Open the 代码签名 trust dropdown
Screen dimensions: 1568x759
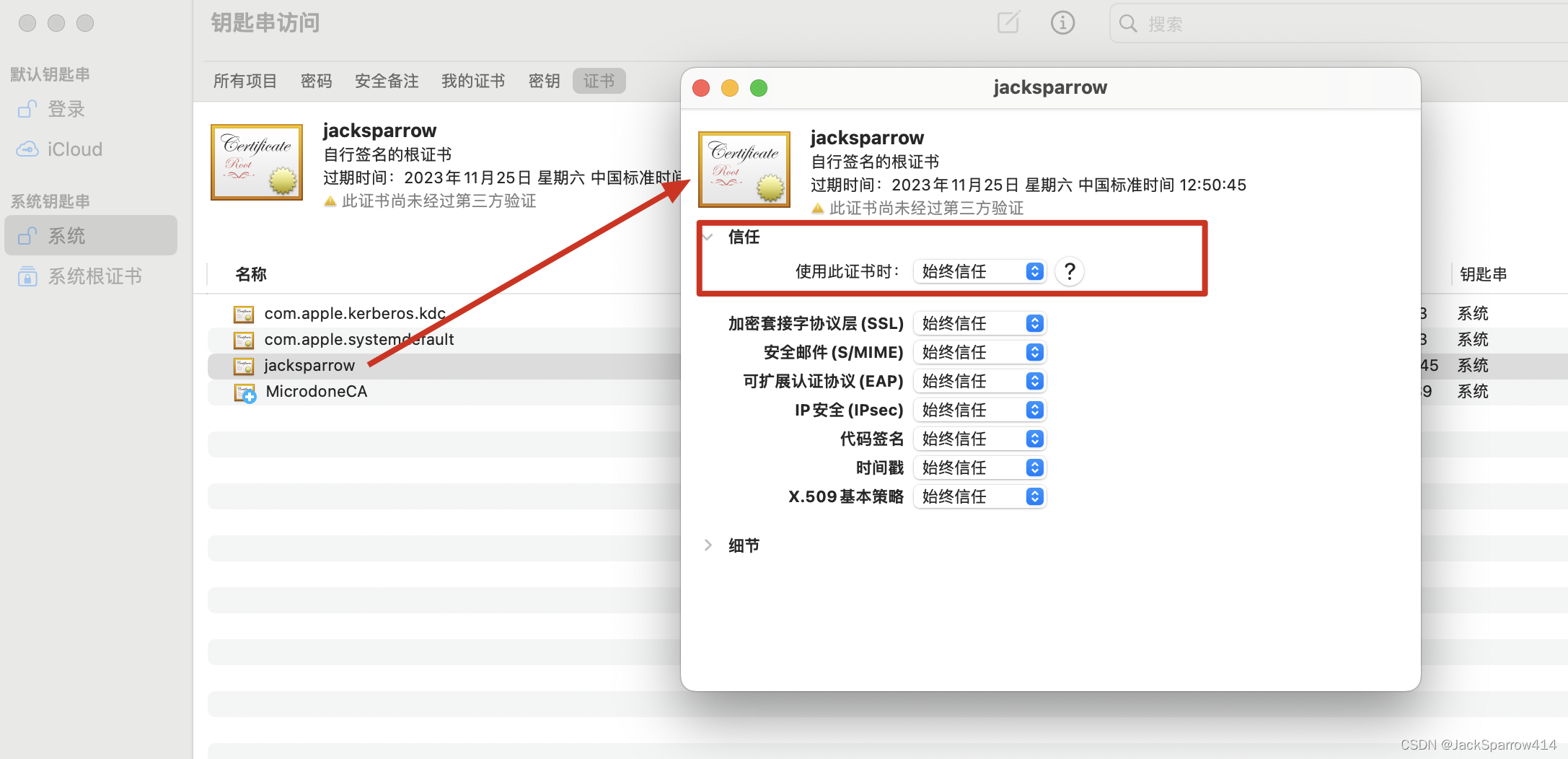[979, 439]
